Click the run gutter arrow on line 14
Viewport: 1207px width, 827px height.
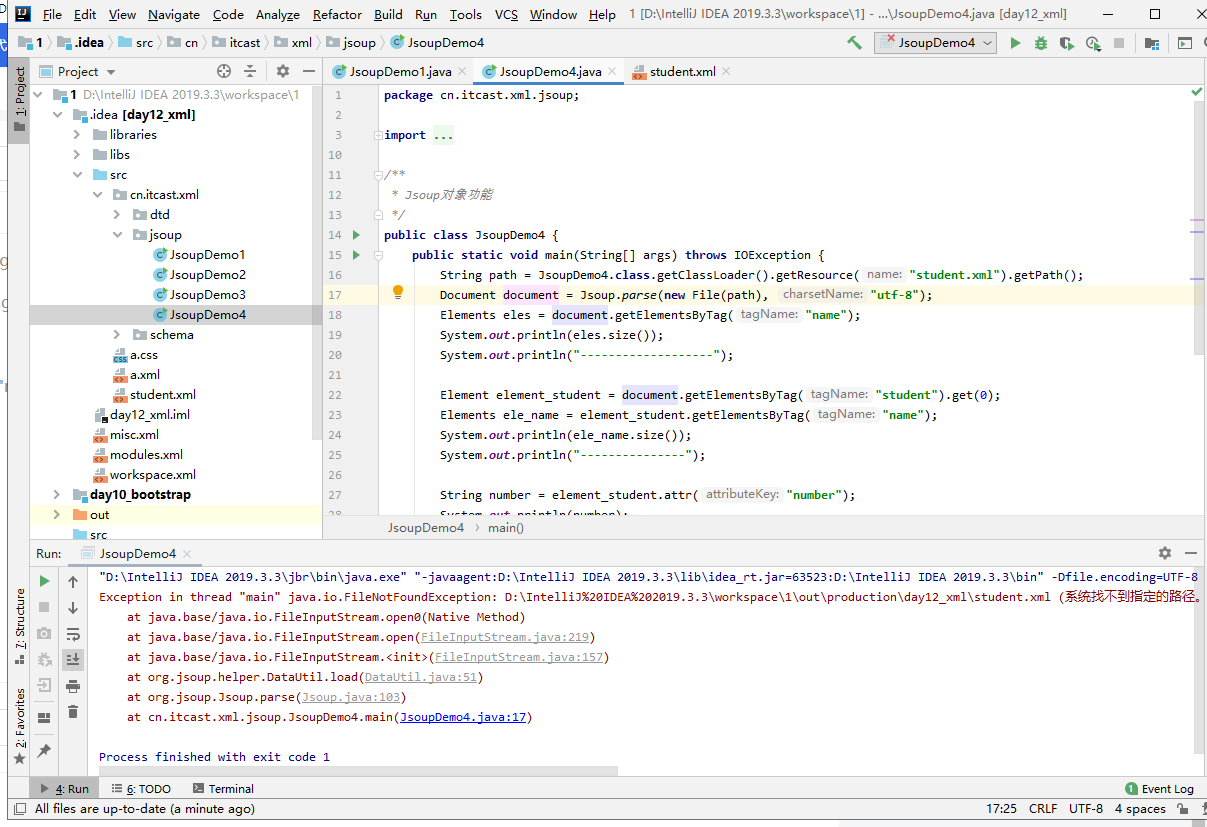[356, 235]
